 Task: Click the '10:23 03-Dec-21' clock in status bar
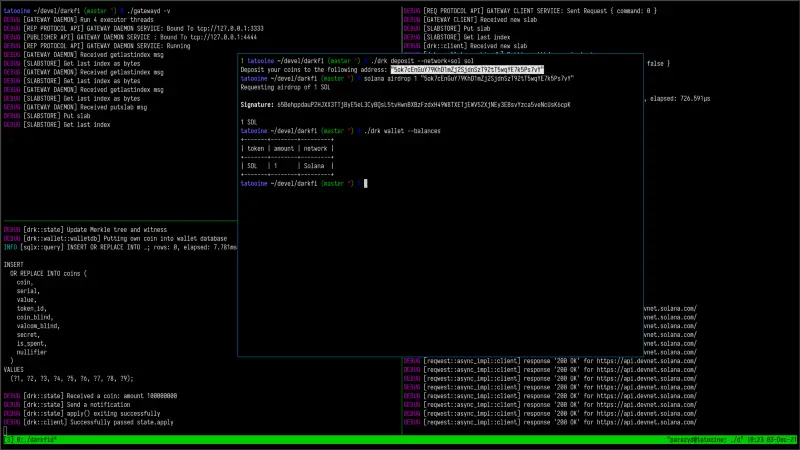click(772, 439)
